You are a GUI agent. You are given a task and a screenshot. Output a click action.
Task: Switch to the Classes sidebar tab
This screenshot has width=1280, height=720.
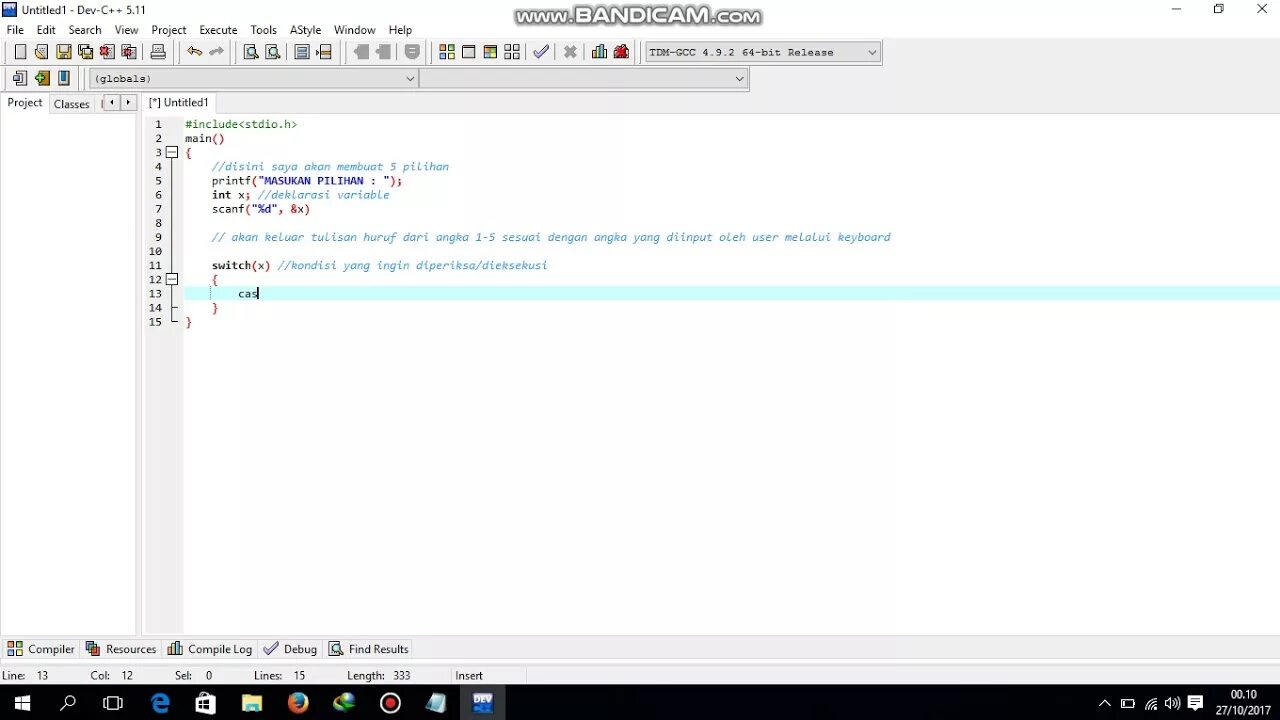pos(72,103)
